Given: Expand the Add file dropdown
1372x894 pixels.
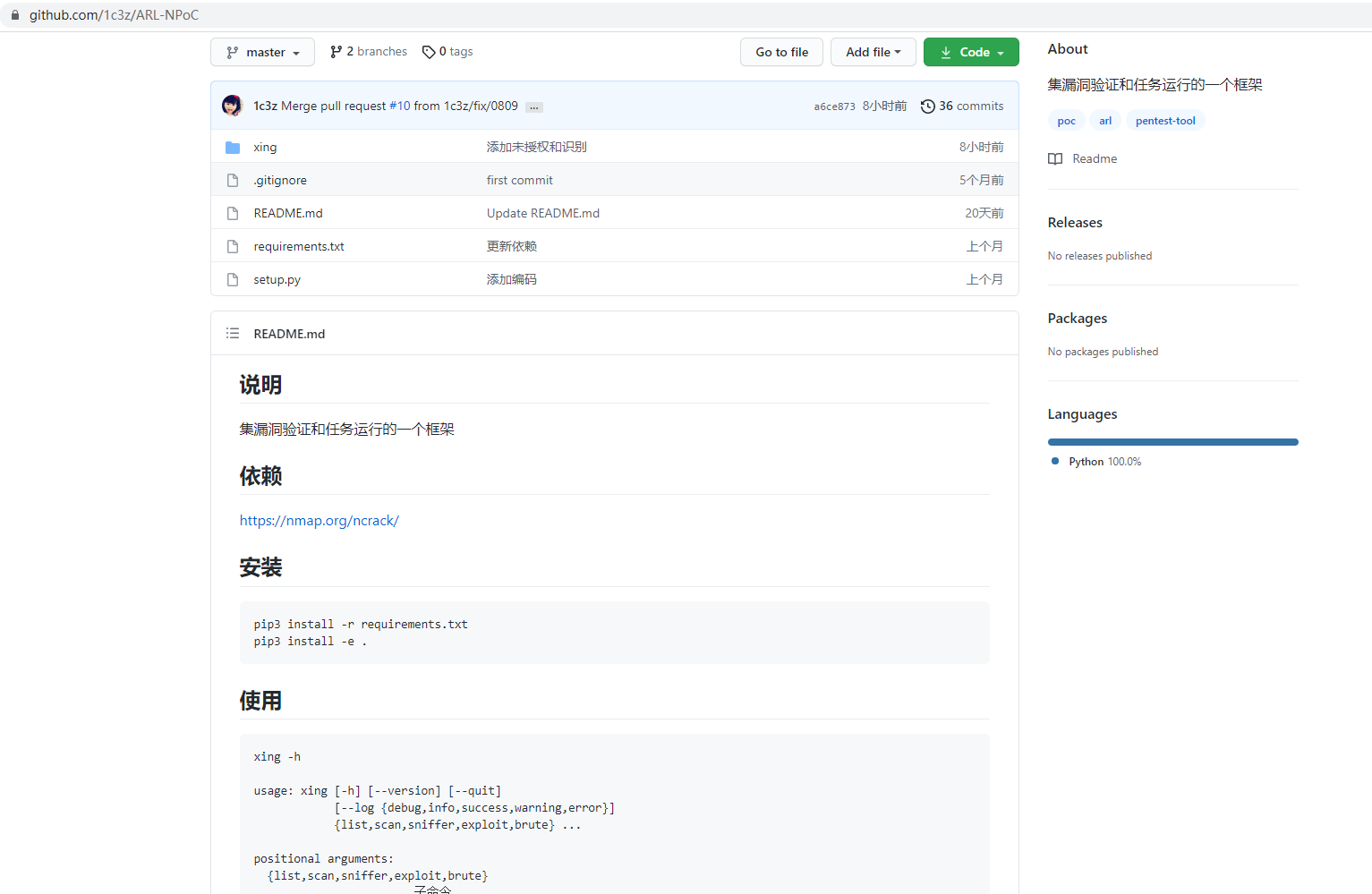Looking at the screenshot, I should [x=873, y=52].
